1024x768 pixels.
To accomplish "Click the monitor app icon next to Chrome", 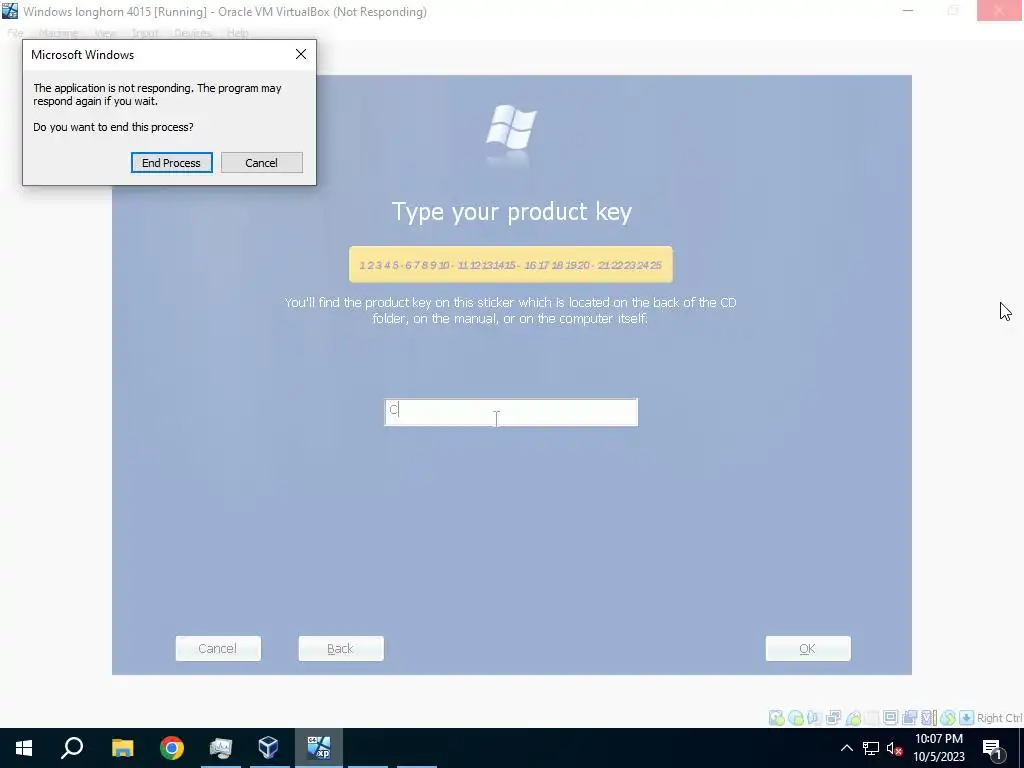I will point(221,748).
